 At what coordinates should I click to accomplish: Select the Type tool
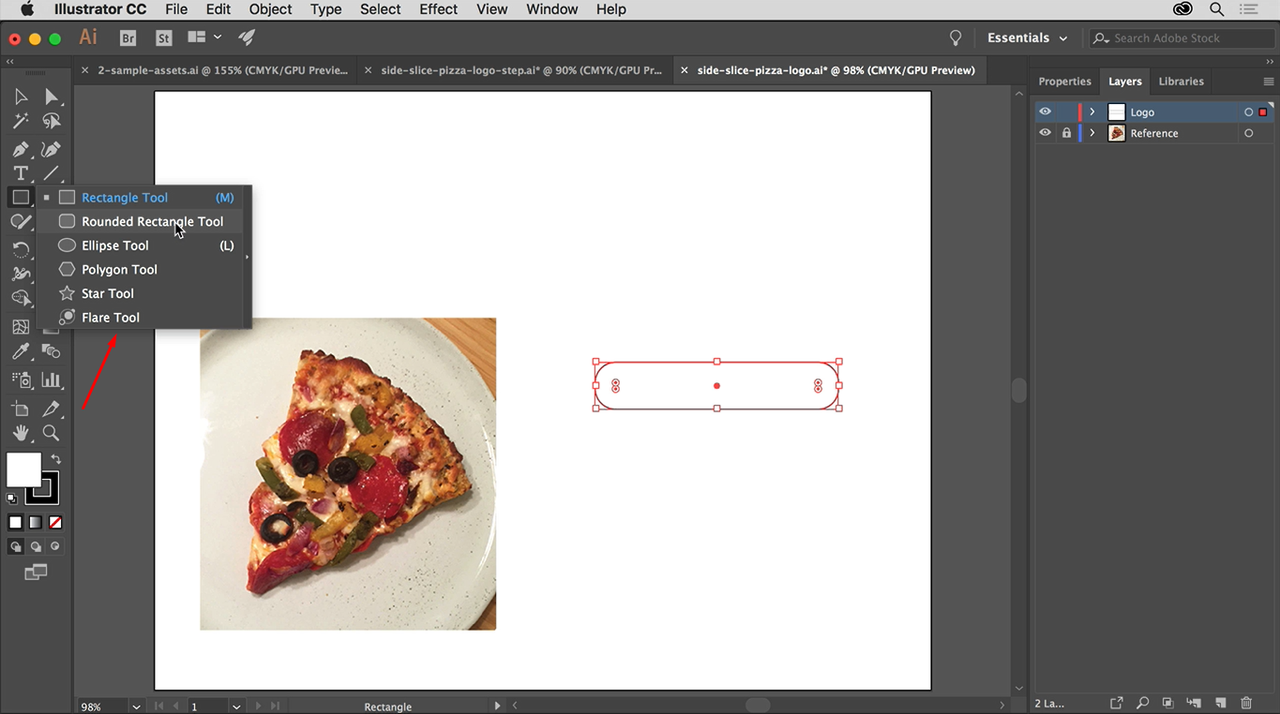click(x=20, y=173)
